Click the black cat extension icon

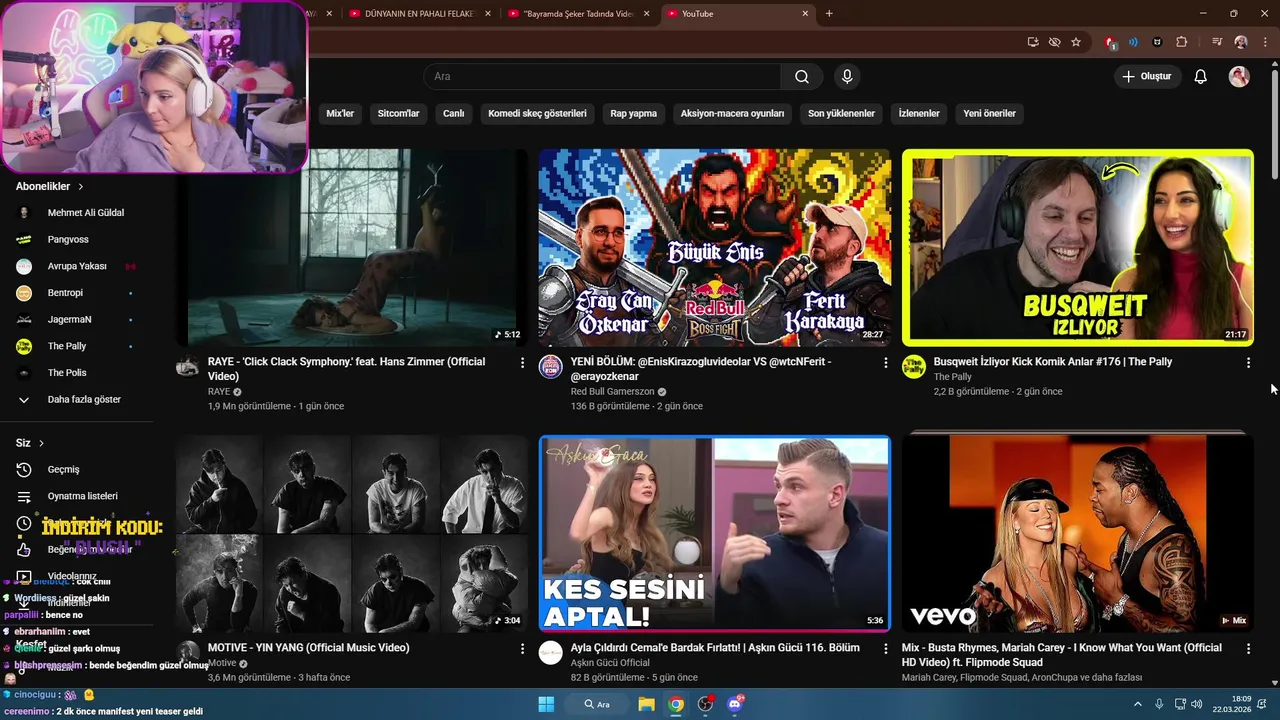(x=1157, y=42)
